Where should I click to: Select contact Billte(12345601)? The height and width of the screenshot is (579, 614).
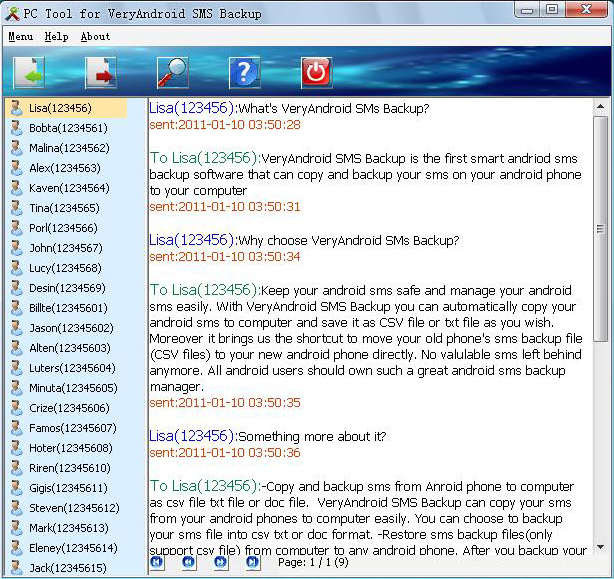tap(68, 308)
